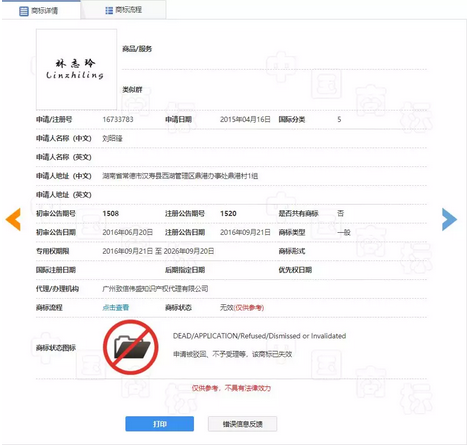
Task: Click the 商品/服务 label
Action: [137, 49]
